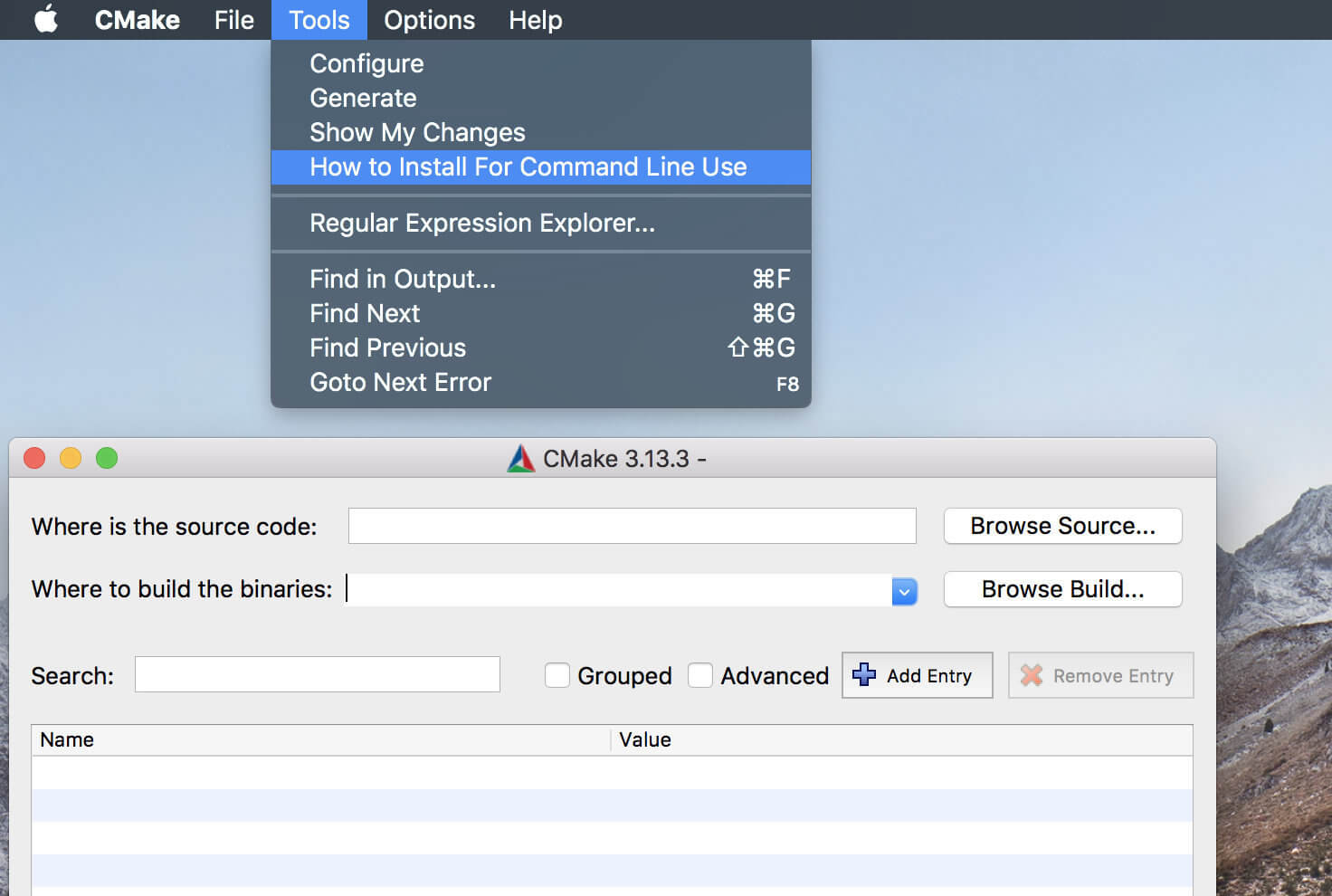Select Find Next menu item
This screenshot has width=1332, height=896.
[541, 313]
